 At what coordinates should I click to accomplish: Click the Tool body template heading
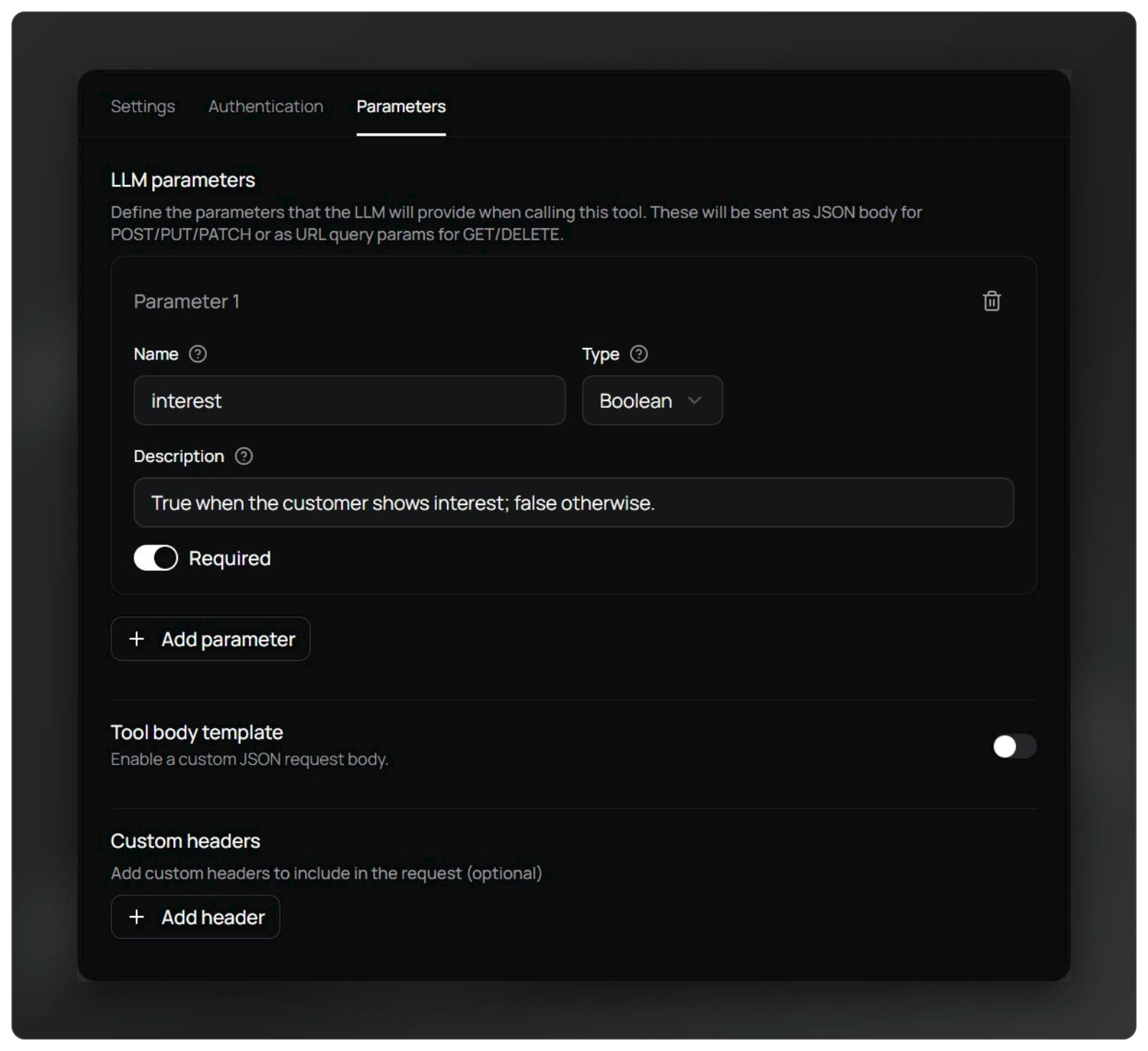[x=197, y=732]
